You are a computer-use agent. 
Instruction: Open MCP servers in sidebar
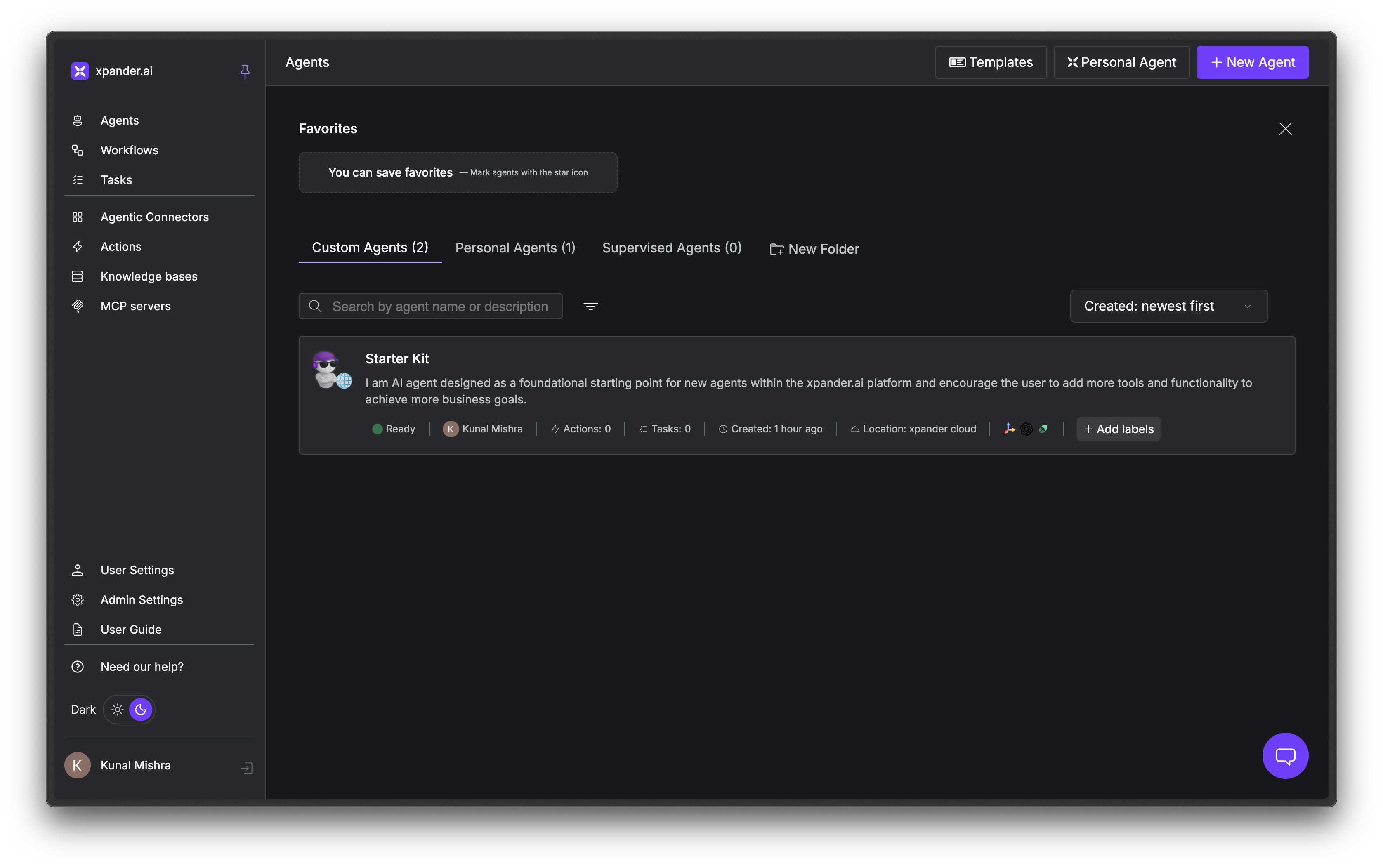click(78, 306)
